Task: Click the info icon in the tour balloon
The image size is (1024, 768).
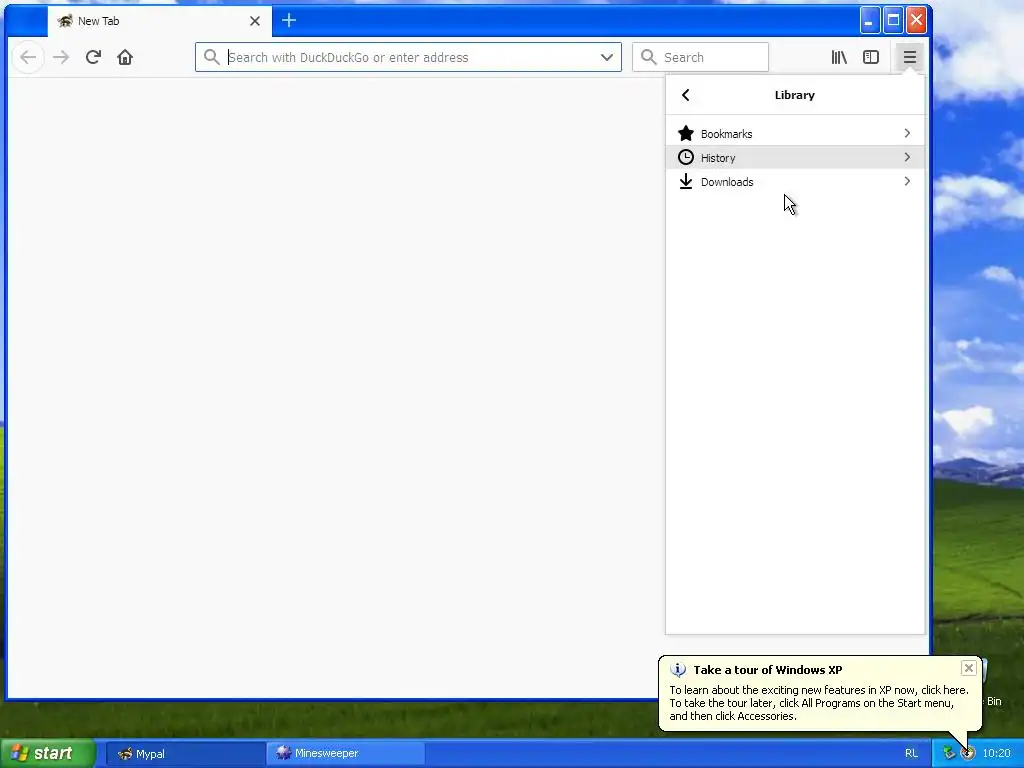Action: point(678,670)
